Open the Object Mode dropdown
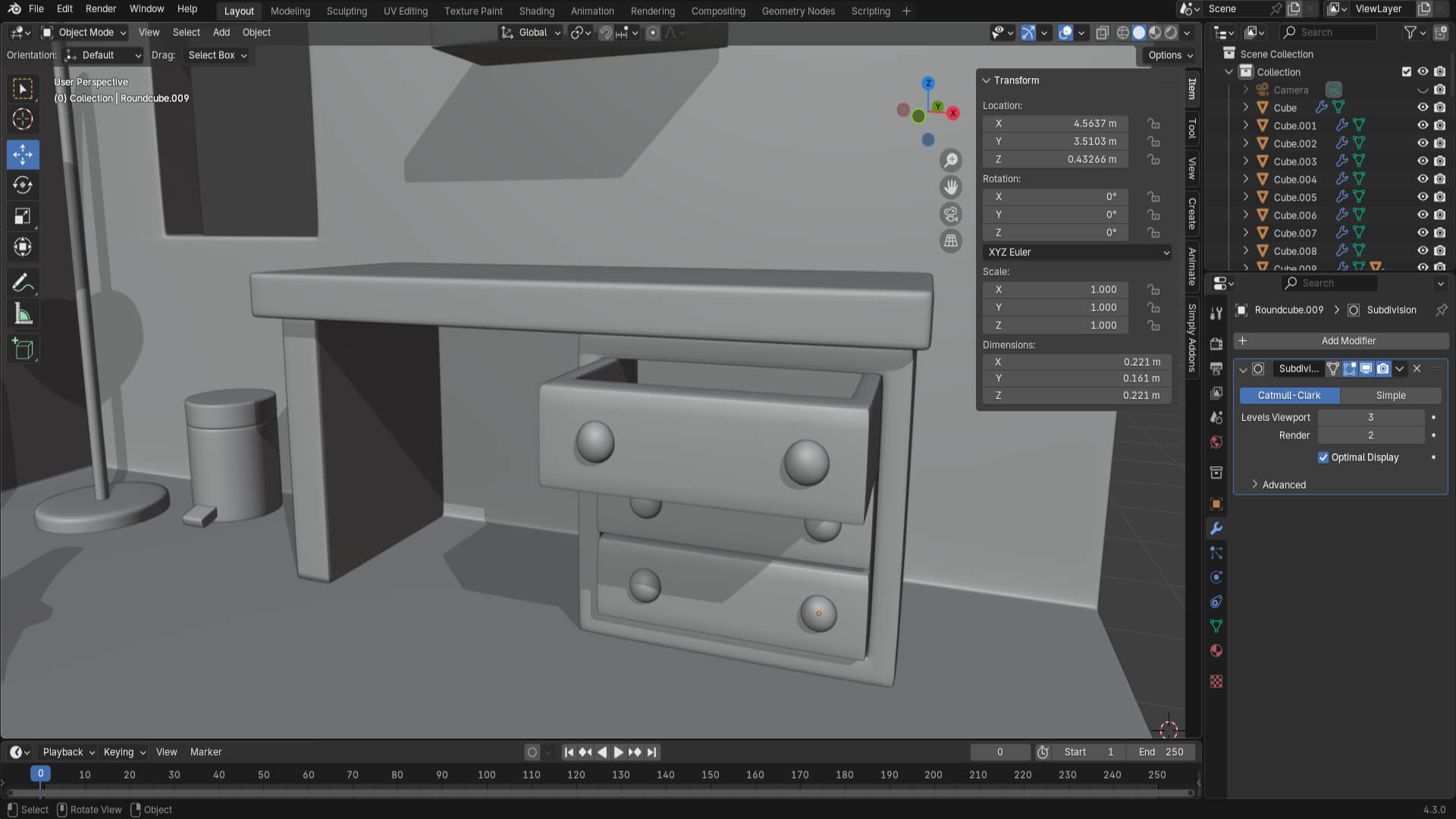This screenshot has width=1456, height=819. pyautogui.click(x=85, y=33)
